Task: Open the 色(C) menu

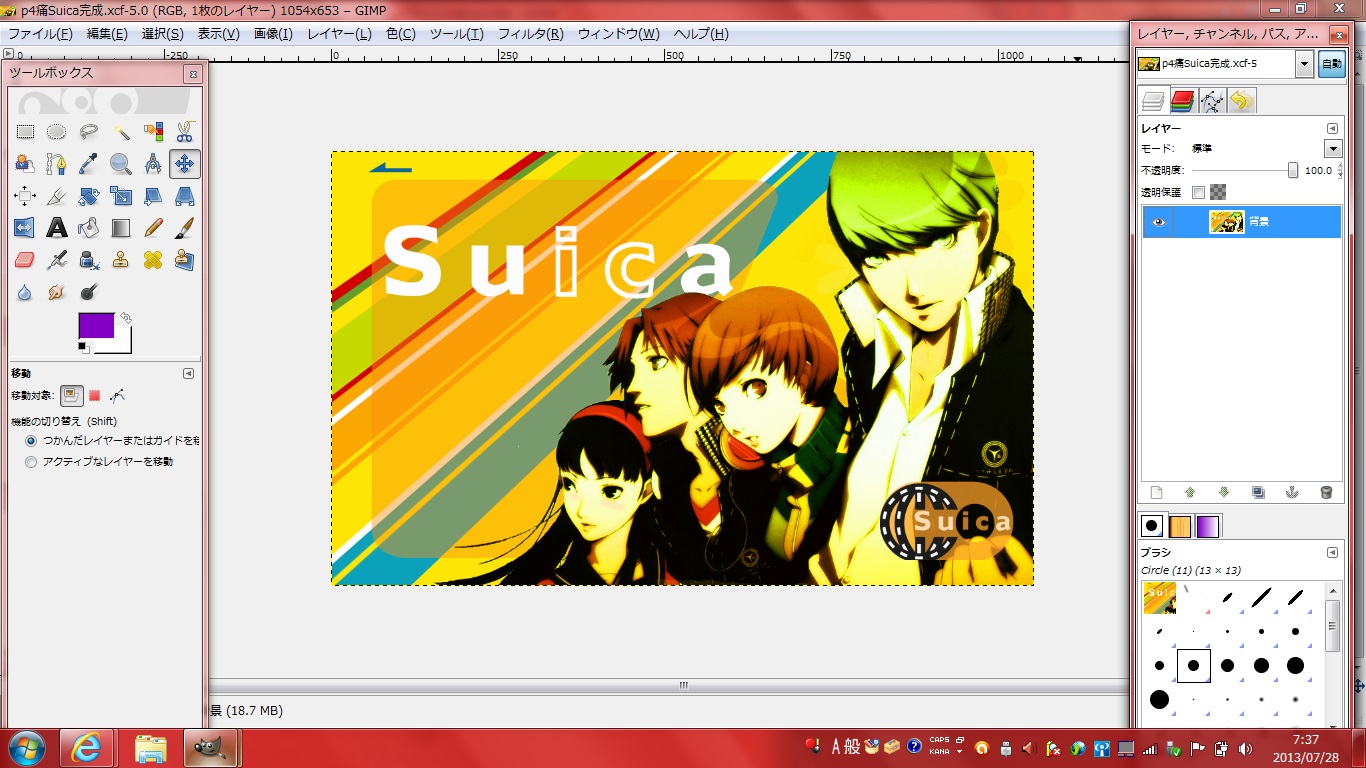Action: click(400, 33)
